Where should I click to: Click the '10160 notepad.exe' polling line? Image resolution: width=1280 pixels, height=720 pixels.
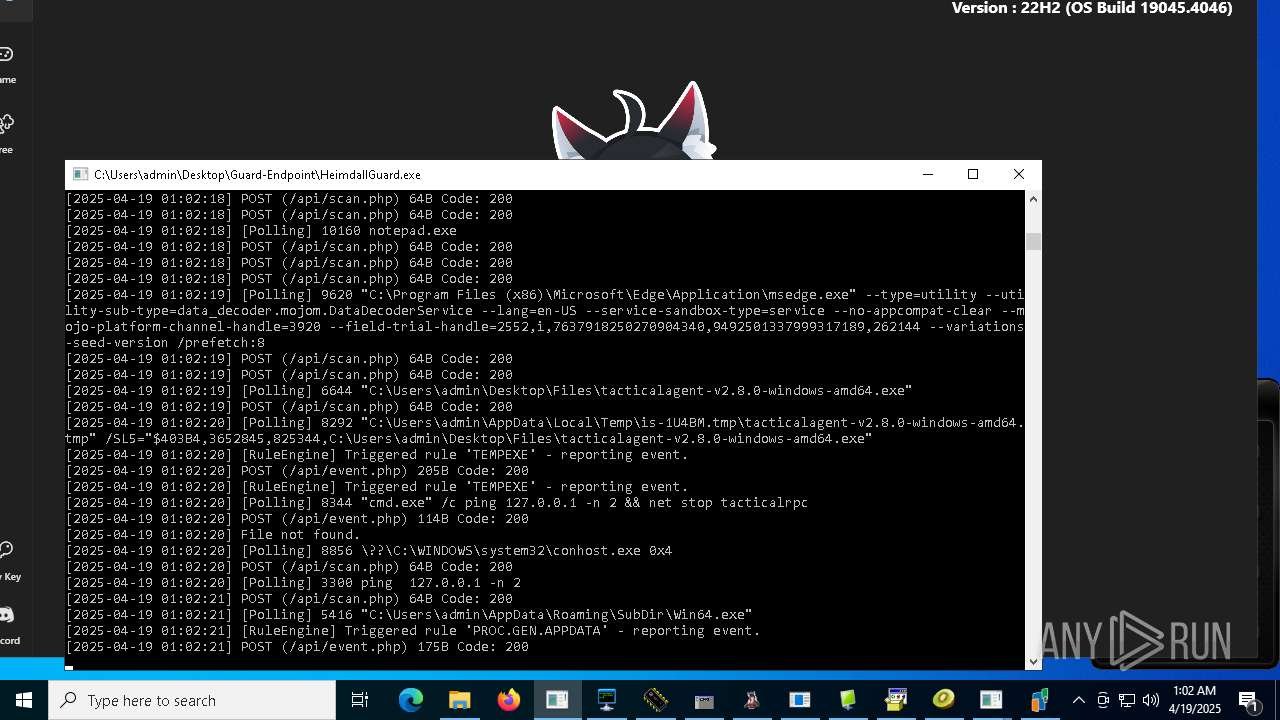[x=261, y=231]
